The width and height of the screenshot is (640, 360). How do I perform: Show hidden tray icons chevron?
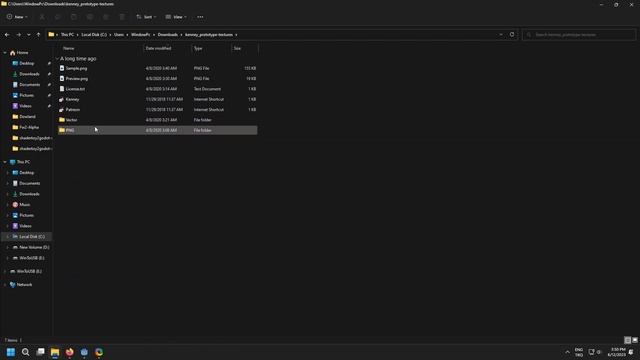tap(567, 352)
